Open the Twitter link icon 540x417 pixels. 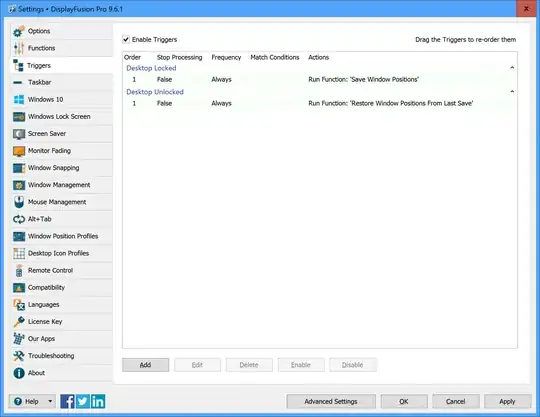83,402
